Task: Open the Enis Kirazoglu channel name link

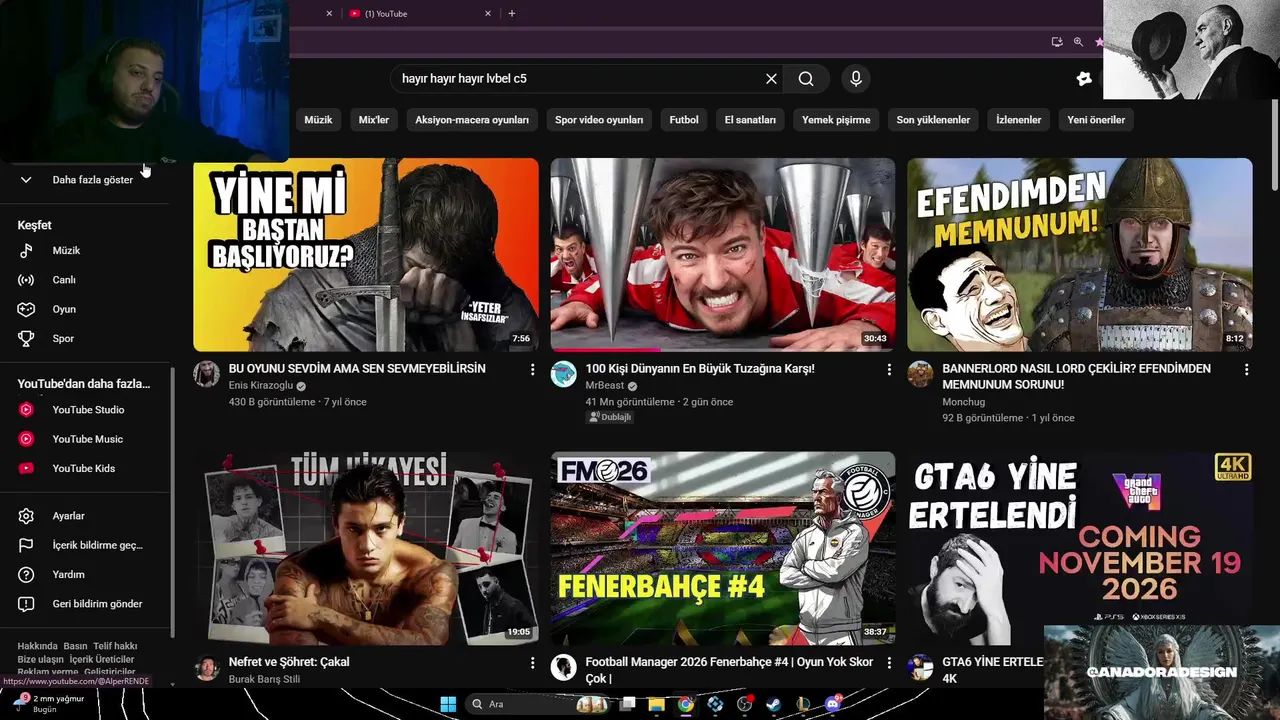Action: [x=261, y=386]
